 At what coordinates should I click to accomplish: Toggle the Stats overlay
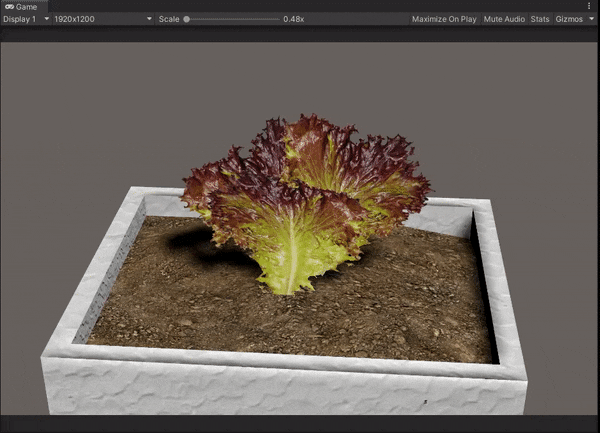(x=540, y=19)
